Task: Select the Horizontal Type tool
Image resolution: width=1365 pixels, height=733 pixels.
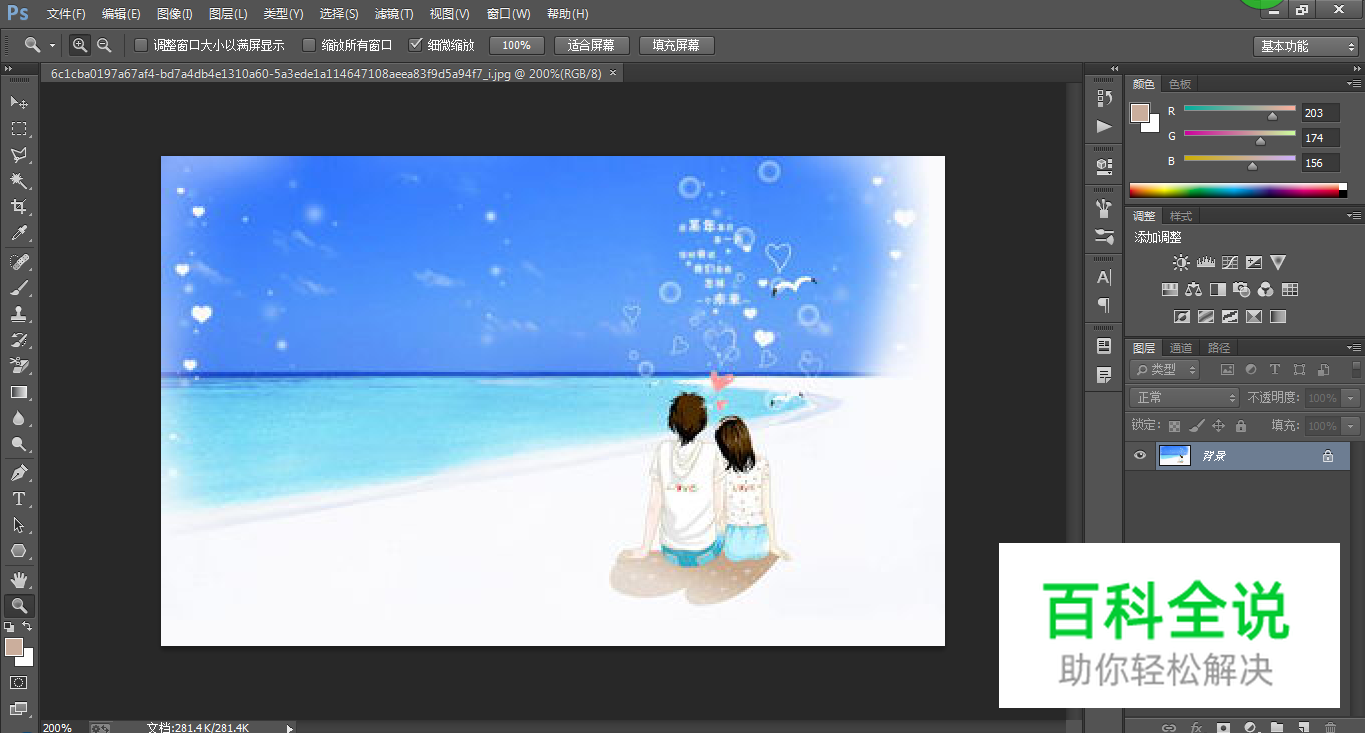Action: click(x=19, y=498)
